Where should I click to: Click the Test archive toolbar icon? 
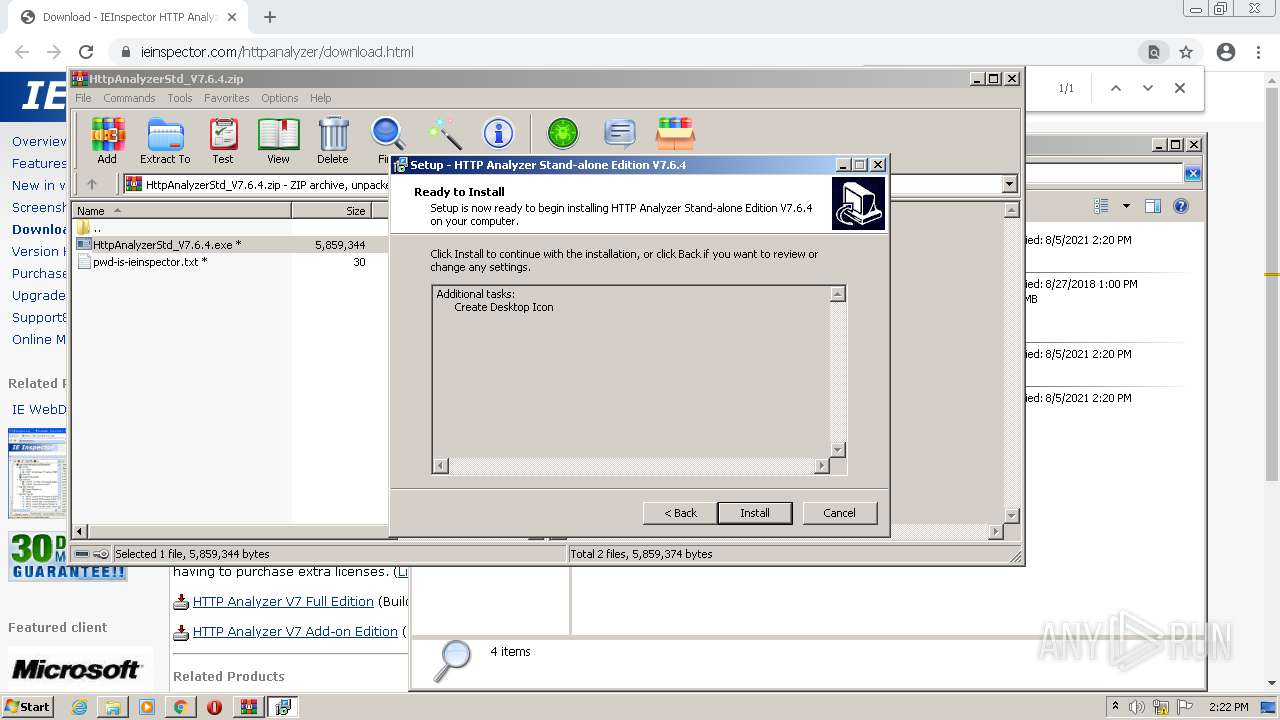(223, 141)
